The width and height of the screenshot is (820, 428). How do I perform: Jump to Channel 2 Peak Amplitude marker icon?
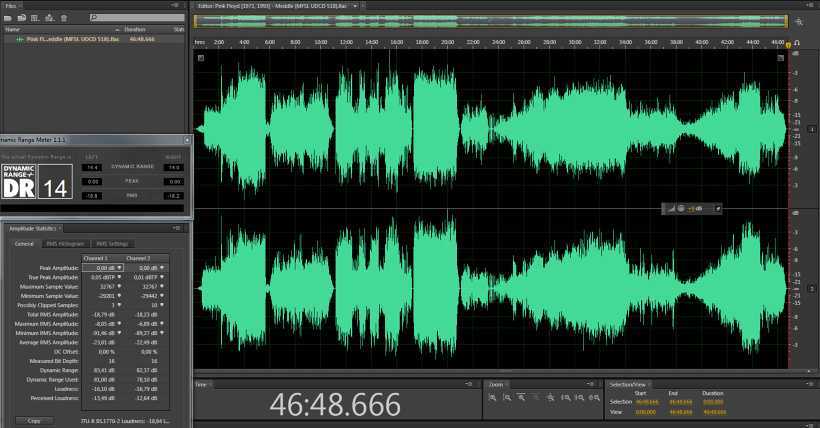coord(162,268)
